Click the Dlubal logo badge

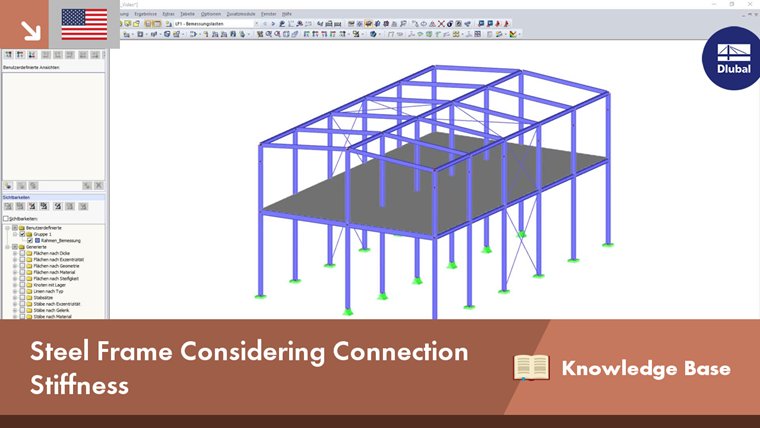point(732,58)
